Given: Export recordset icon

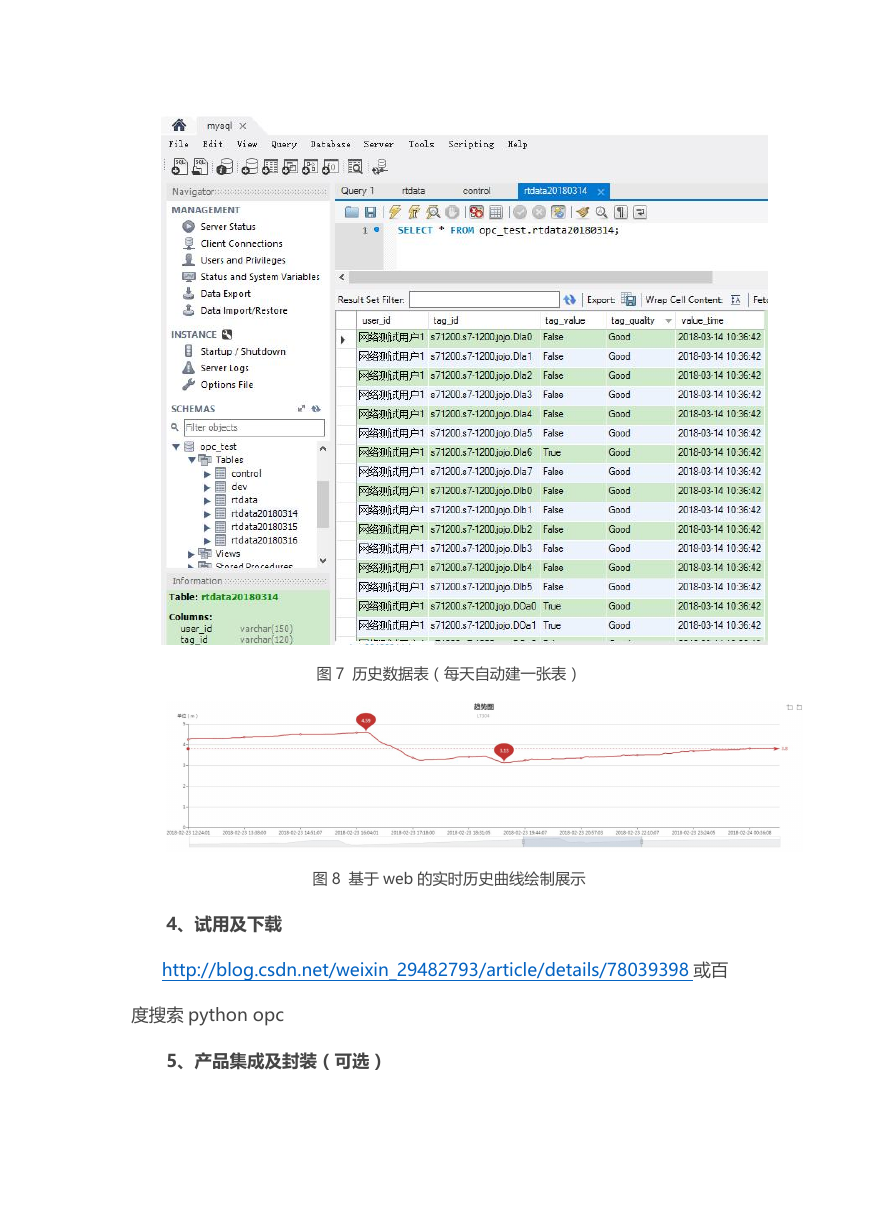Looking at the screenshot, I should point(629,300).
